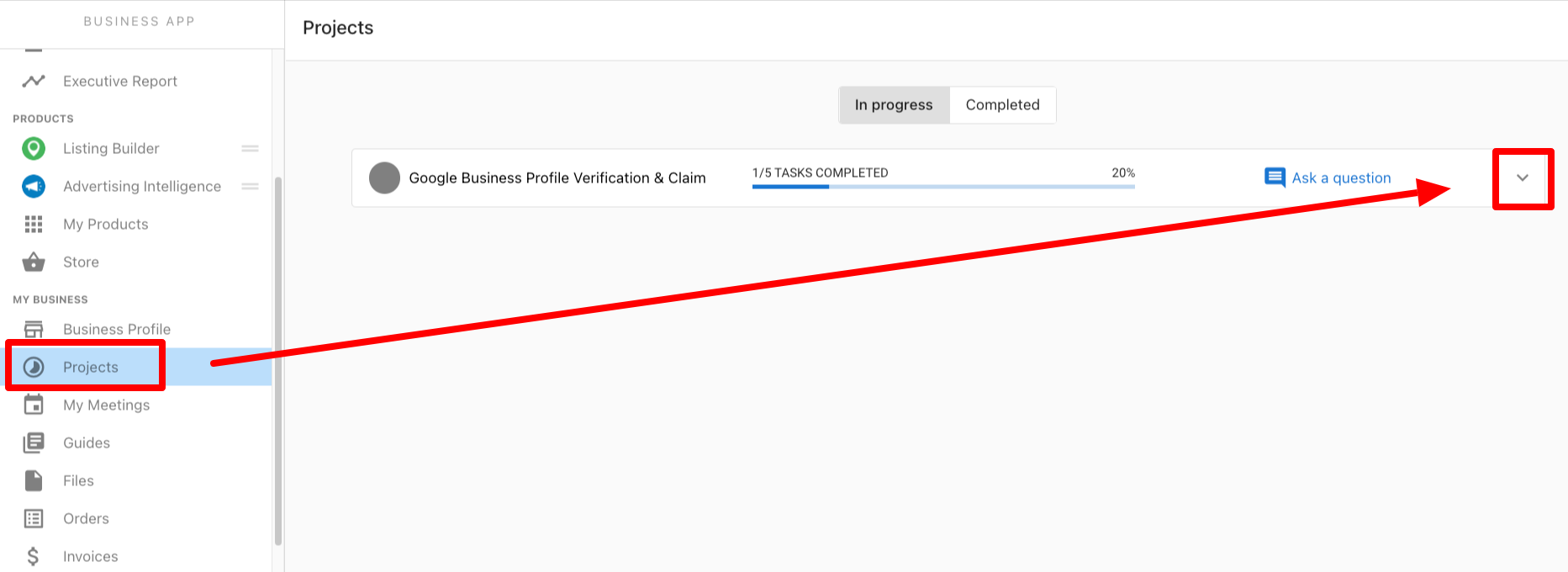Click the Files document icon

34,480
